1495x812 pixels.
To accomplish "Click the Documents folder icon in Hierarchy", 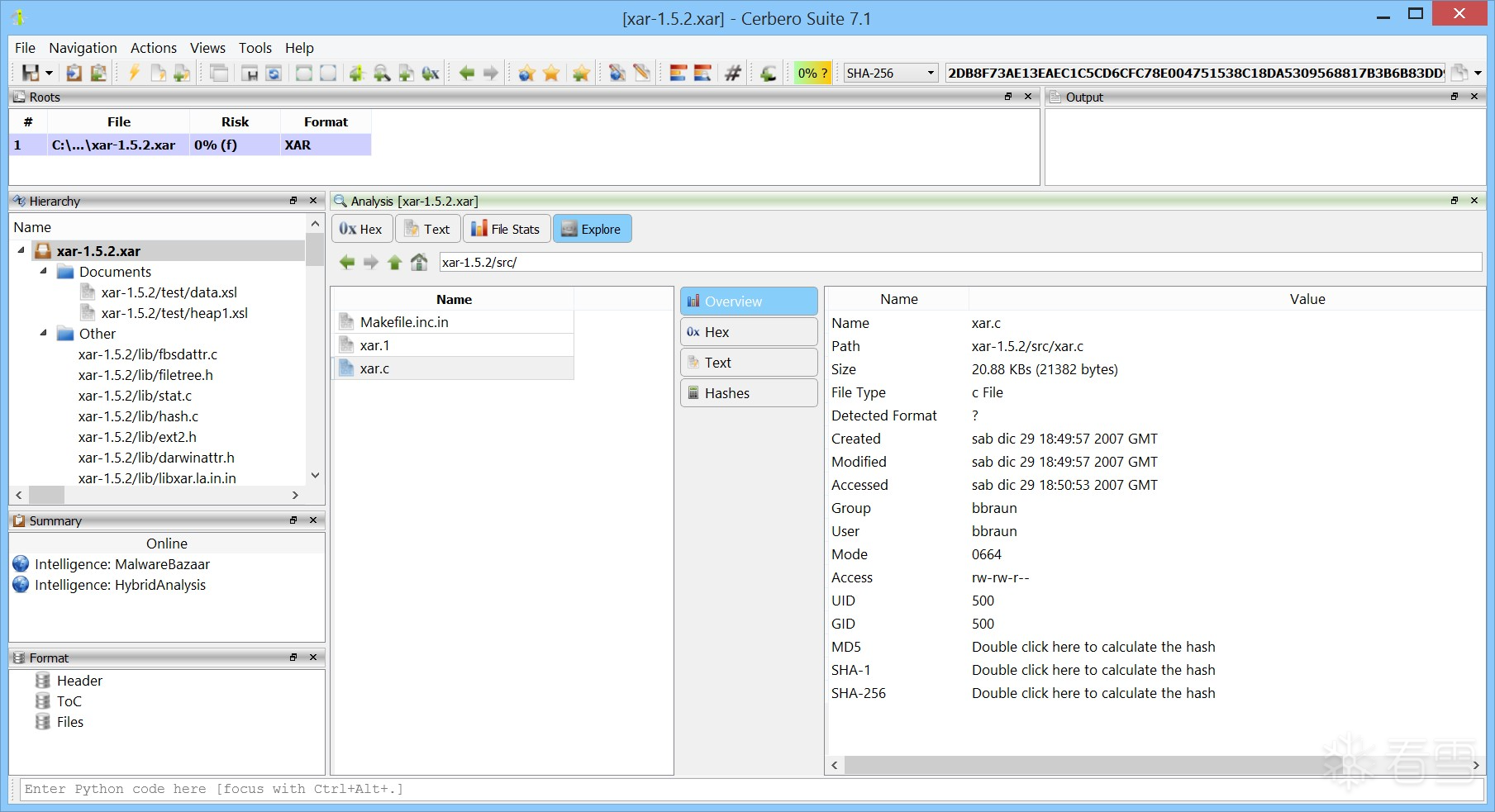I will click(x=65, y=272).
